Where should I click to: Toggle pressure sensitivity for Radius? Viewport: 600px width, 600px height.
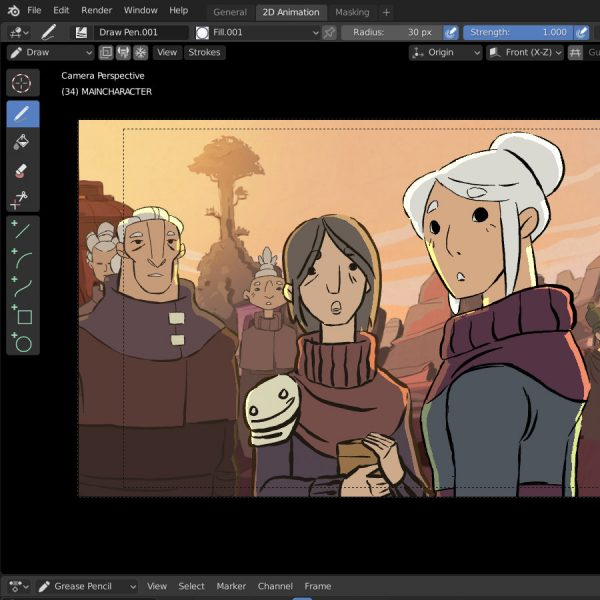point(451,32)
